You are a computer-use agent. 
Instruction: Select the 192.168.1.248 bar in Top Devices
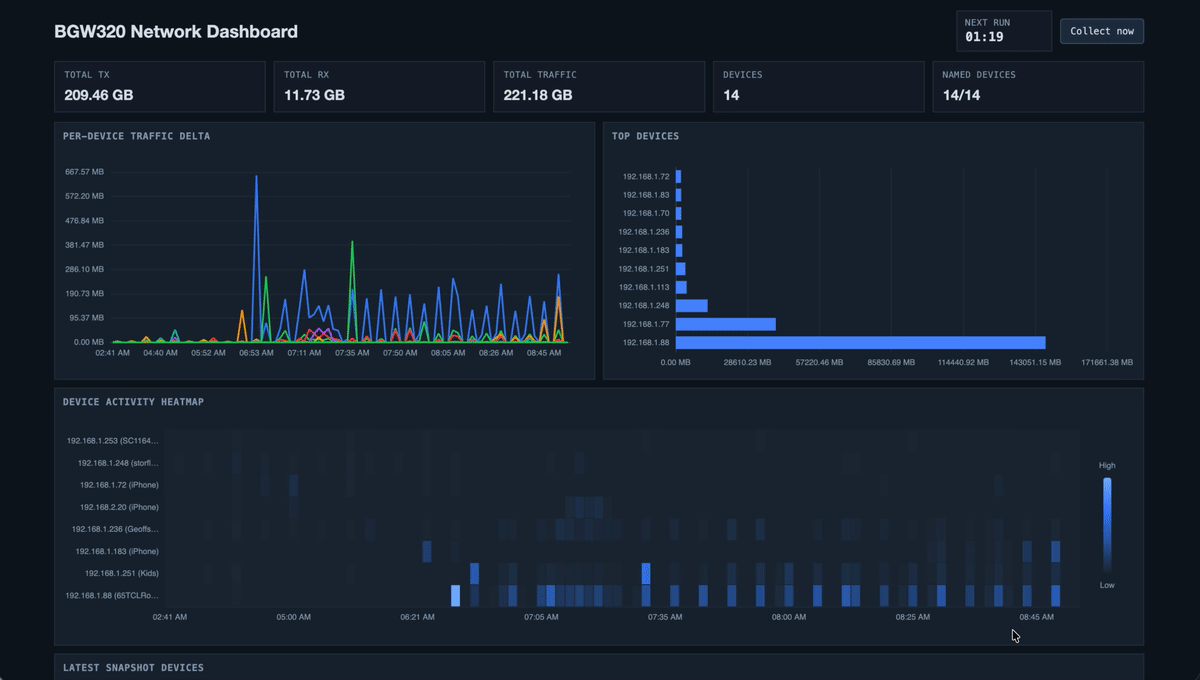pos(692,305)
